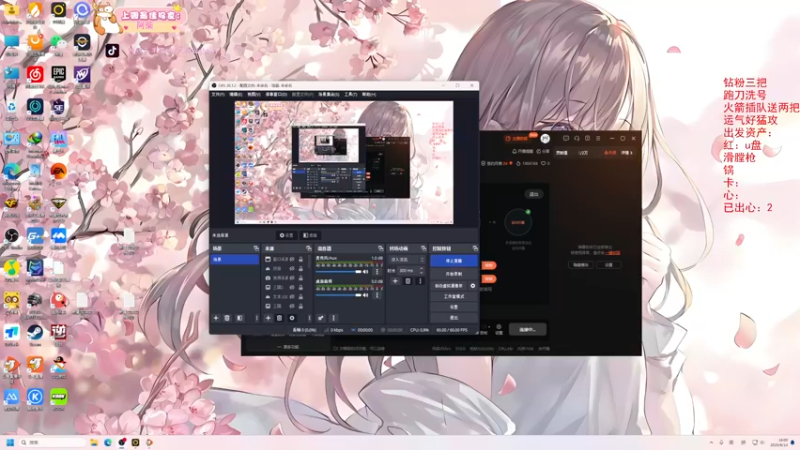Open EA app desktop icon

click(59, 171)
